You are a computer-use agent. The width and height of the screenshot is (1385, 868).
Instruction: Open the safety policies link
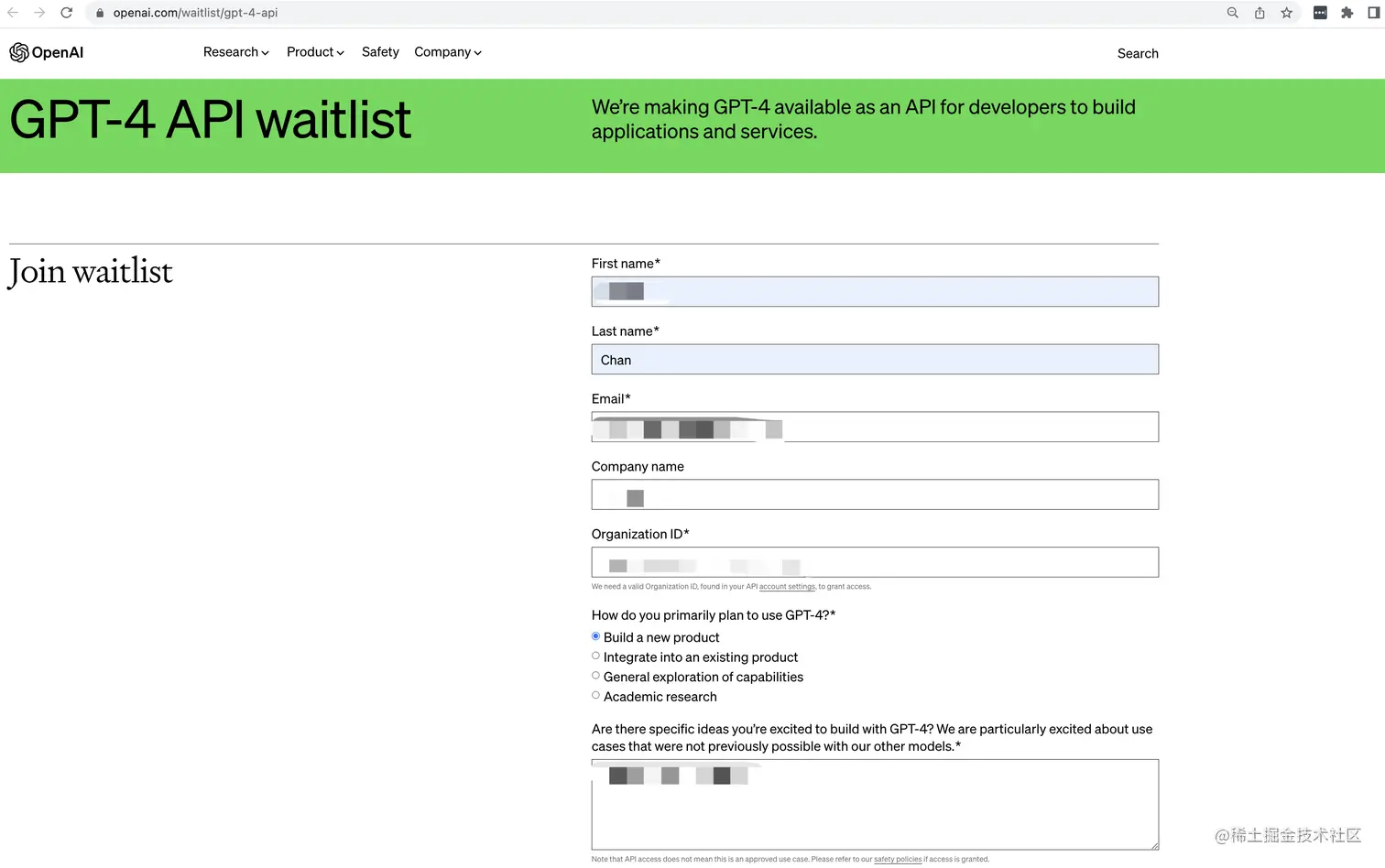pos(898,860)
